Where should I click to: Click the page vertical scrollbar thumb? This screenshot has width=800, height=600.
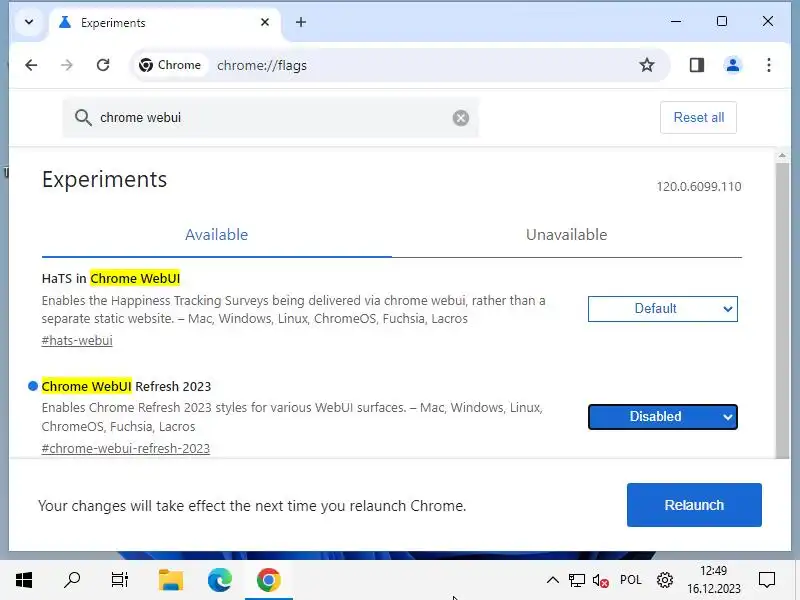click(782, 310)
